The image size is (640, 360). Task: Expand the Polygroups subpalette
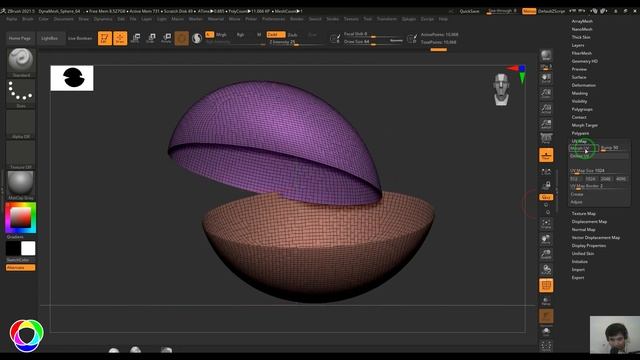(x=582, y=109)
